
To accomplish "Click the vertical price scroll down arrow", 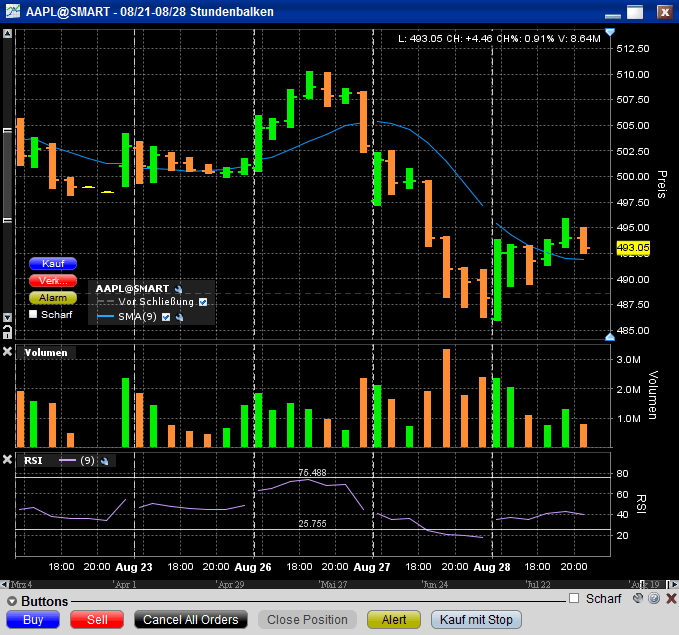I will [x=7, y=317].
